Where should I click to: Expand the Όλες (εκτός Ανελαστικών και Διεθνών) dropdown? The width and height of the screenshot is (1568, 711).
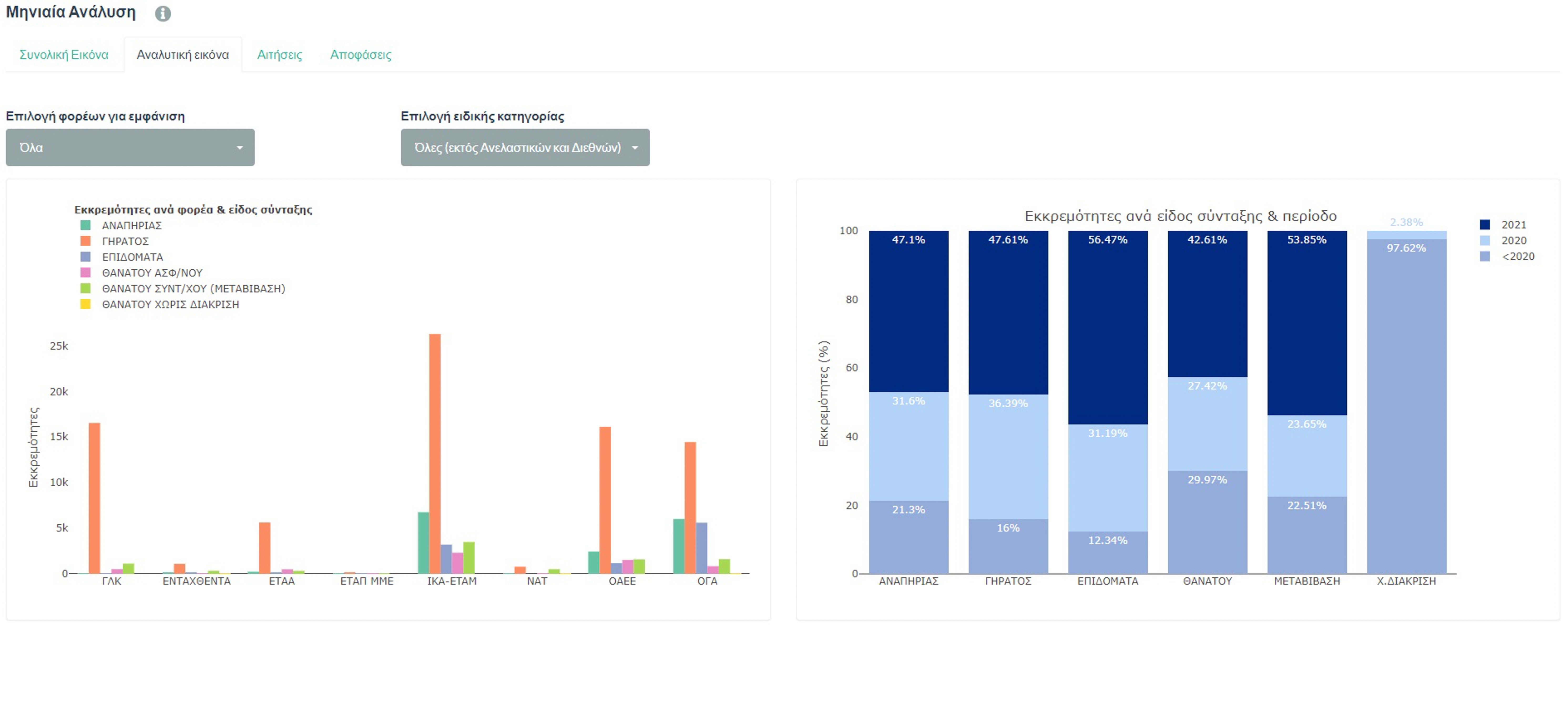(525, 148)
